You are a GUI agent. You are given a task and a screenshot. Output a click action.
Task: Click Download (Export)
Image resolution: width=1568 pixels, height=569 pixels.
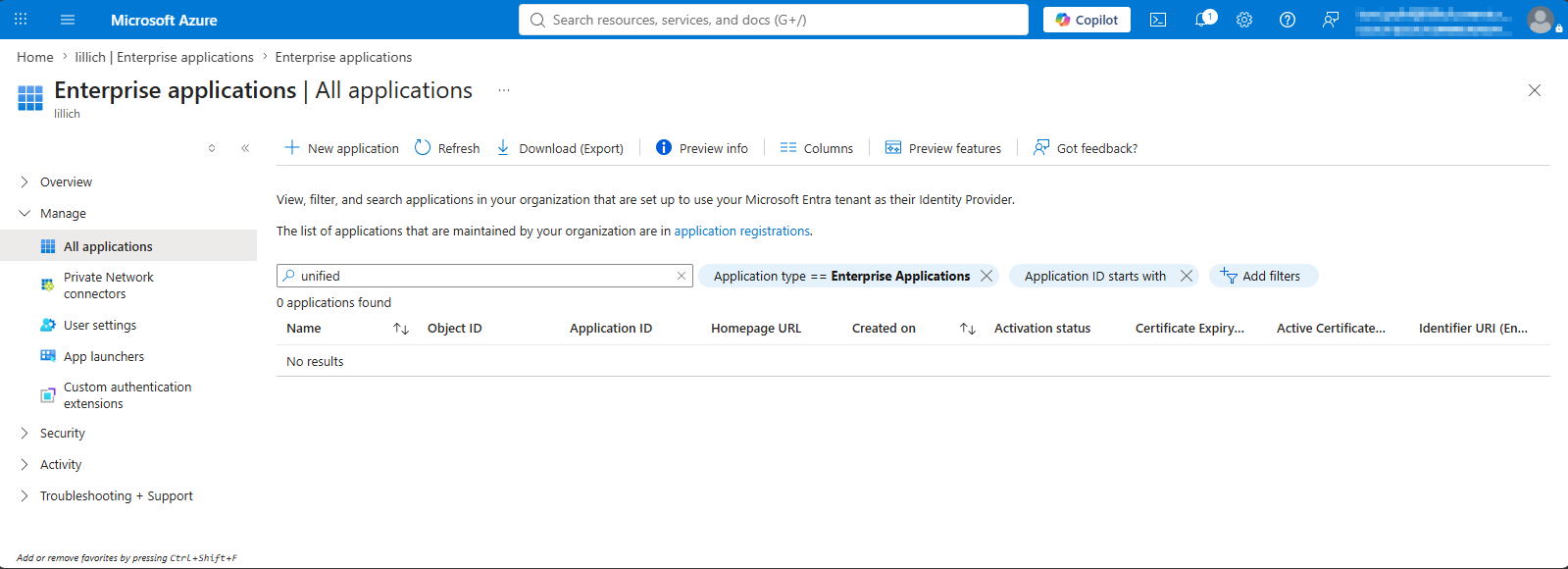[x=560, y=148]
